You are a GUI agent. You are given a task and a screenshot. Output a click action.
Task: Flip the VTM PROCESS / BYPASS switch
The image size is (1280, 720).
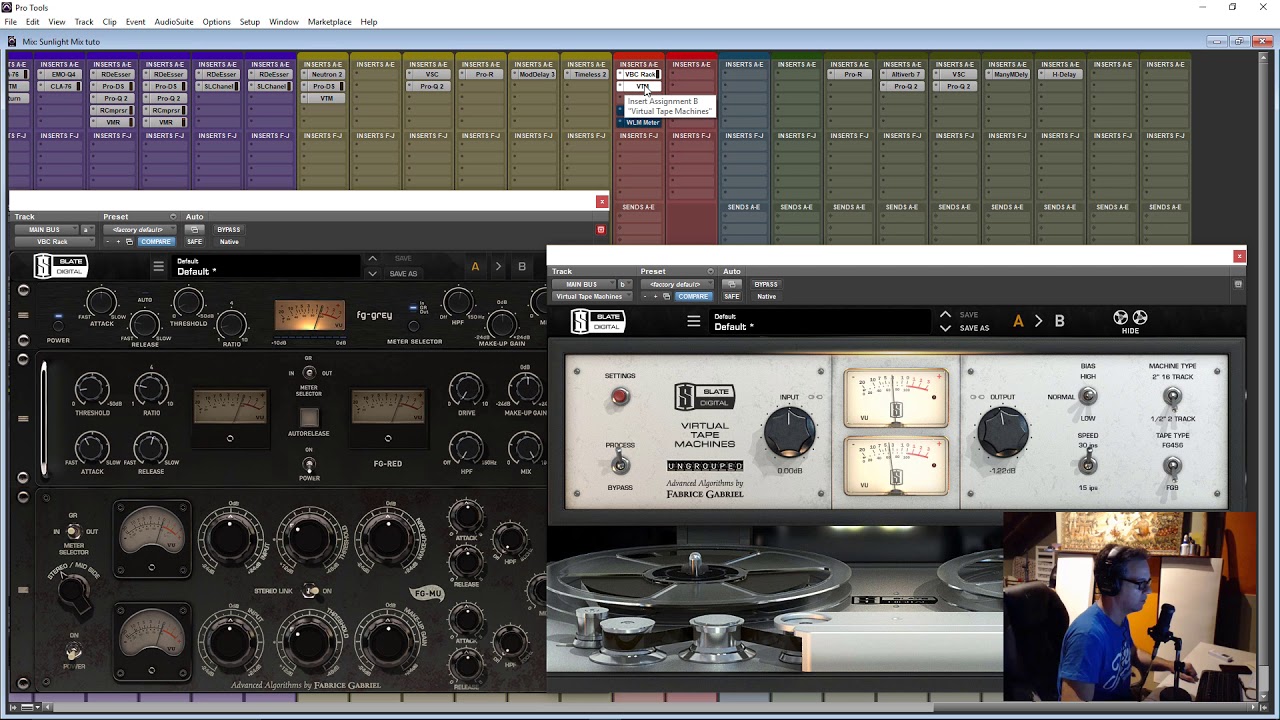(x=620, y=465)
